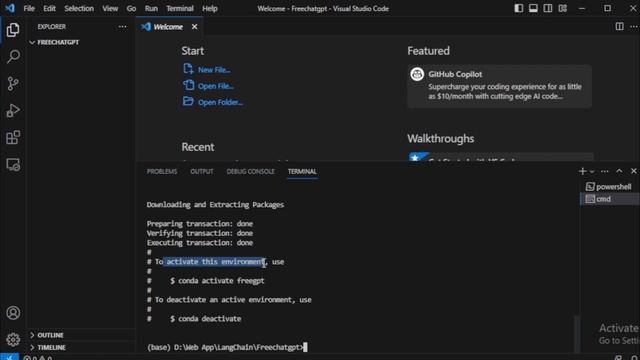Open the Accounts icon in activity bar
The image size is (640, 360).
click(13, 313)
